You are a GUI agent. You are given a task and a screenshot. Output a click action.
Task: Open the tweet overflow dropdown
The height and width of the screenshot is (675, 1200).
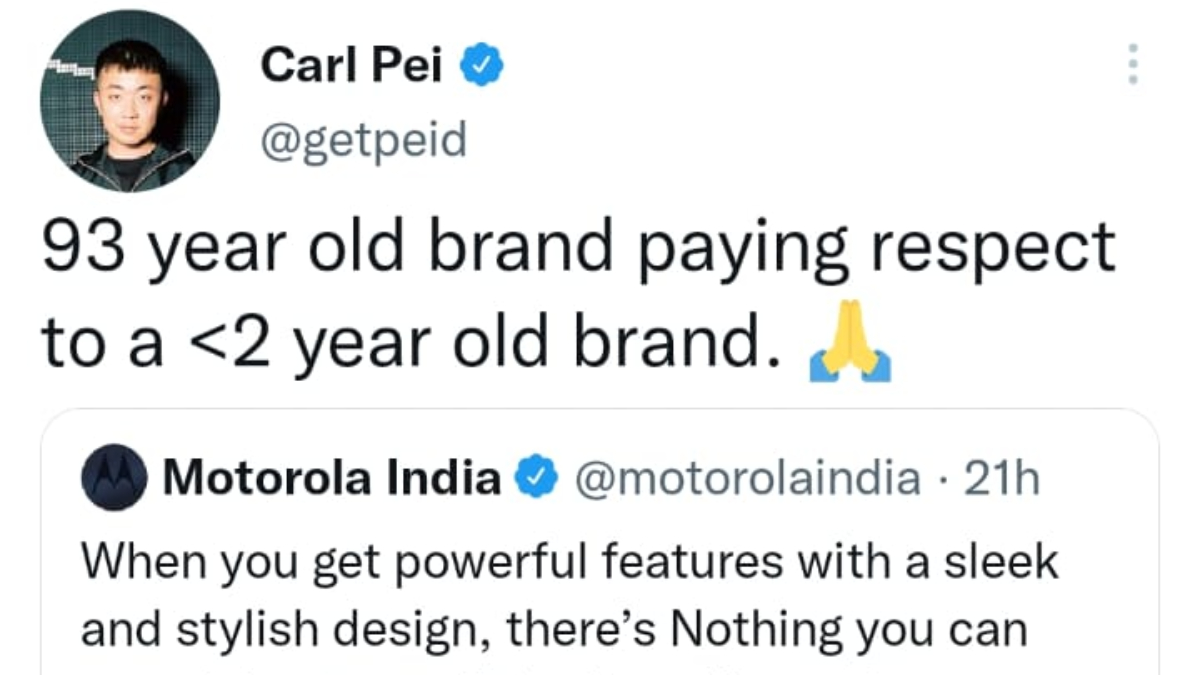(1133, 62)
